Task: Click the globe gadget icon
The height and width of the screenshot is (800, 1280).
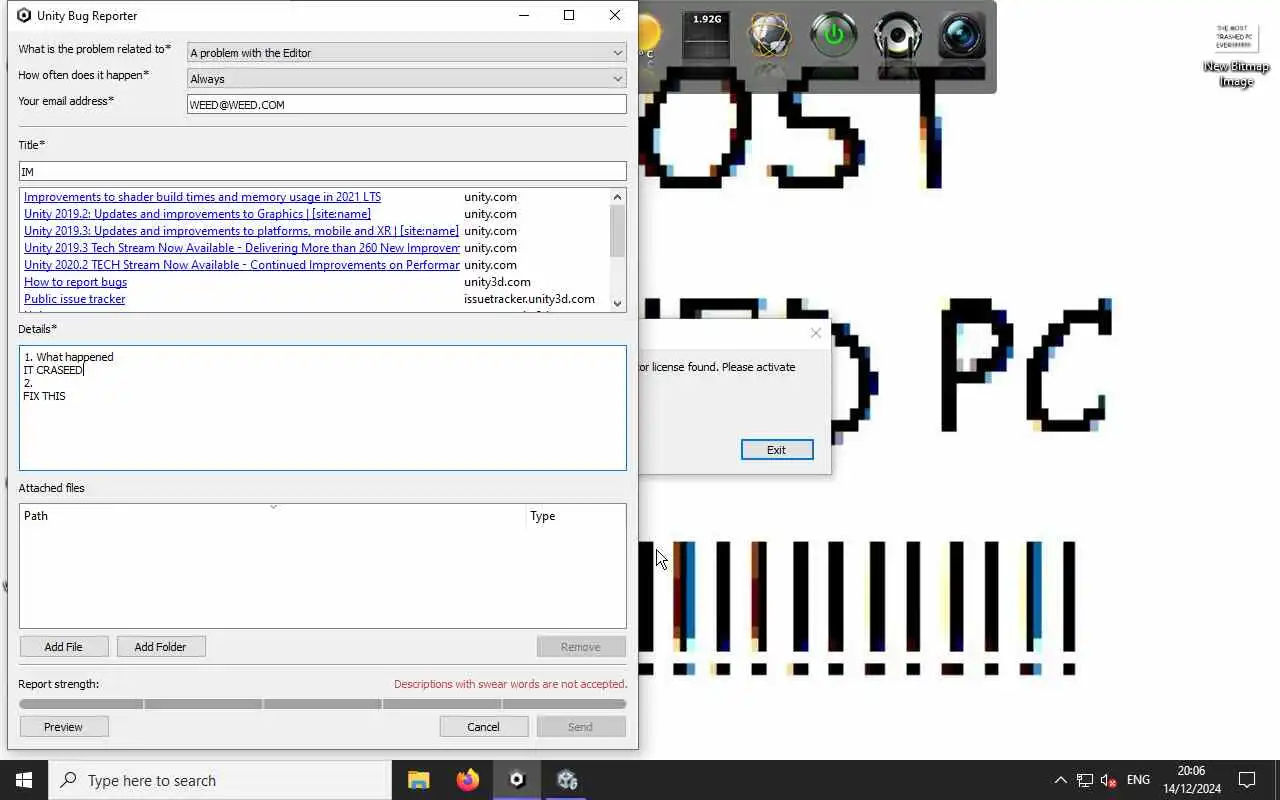Action: tap(770, 37)
